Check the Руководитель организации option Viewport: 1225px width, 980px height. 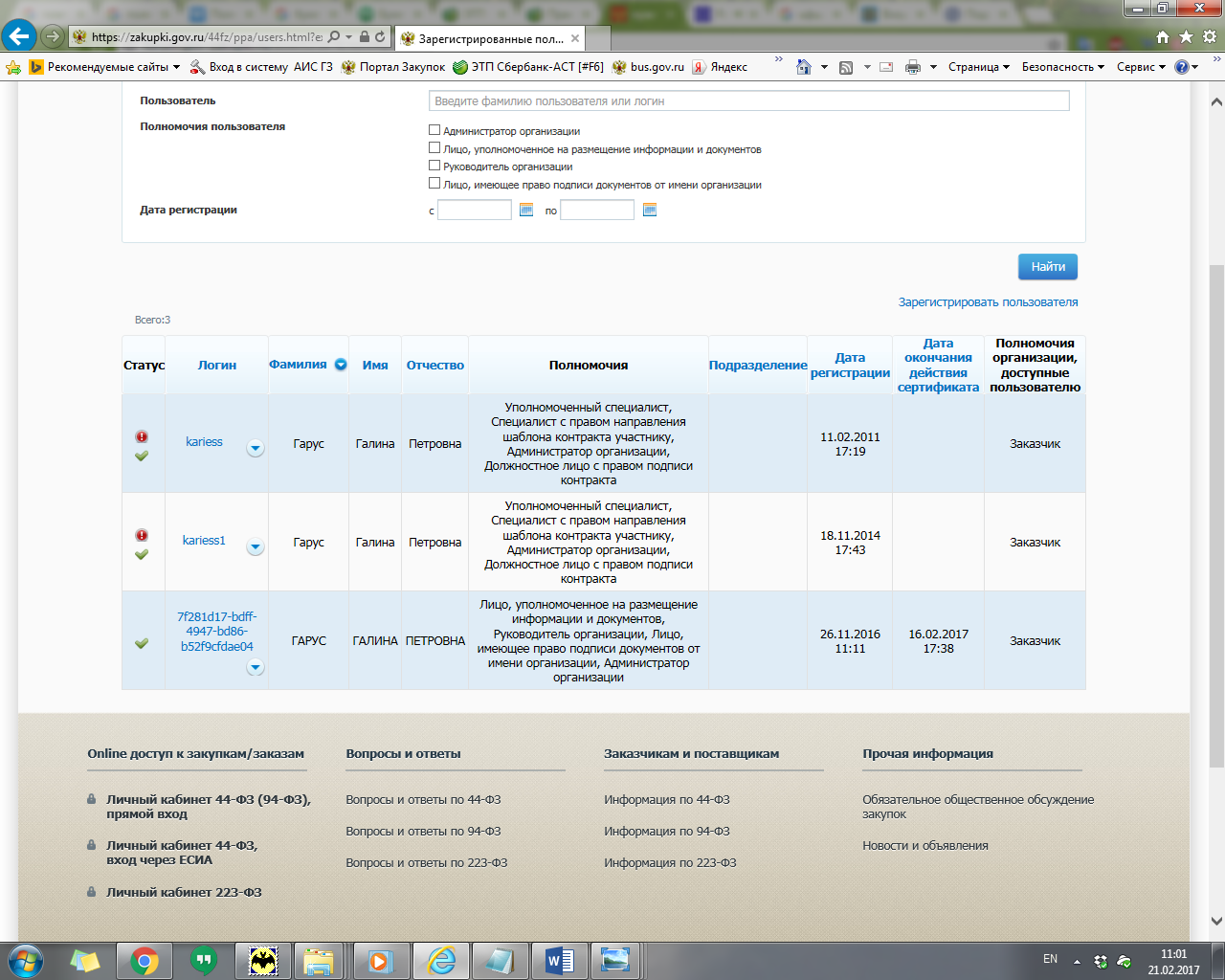pos(434,166)
